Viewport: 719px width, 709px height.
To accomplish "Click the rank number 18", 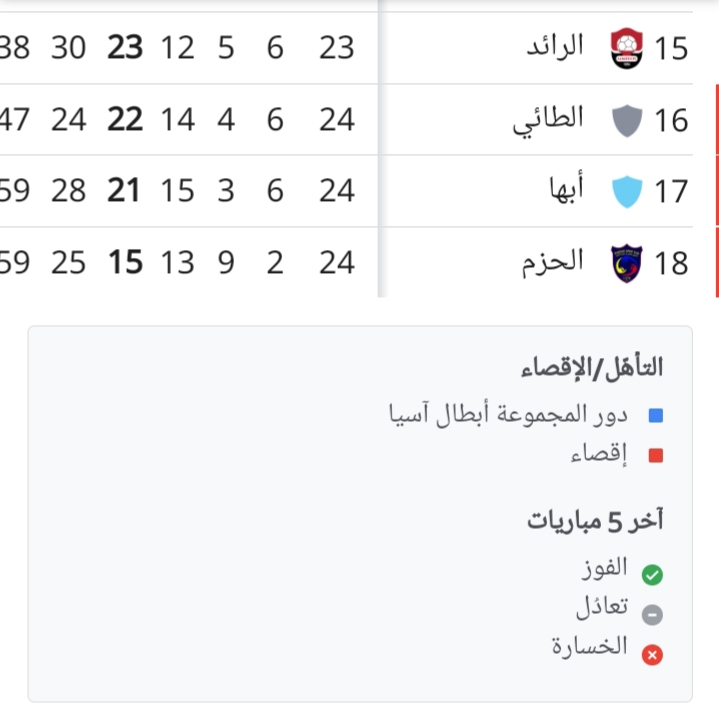I will point(672,264).
